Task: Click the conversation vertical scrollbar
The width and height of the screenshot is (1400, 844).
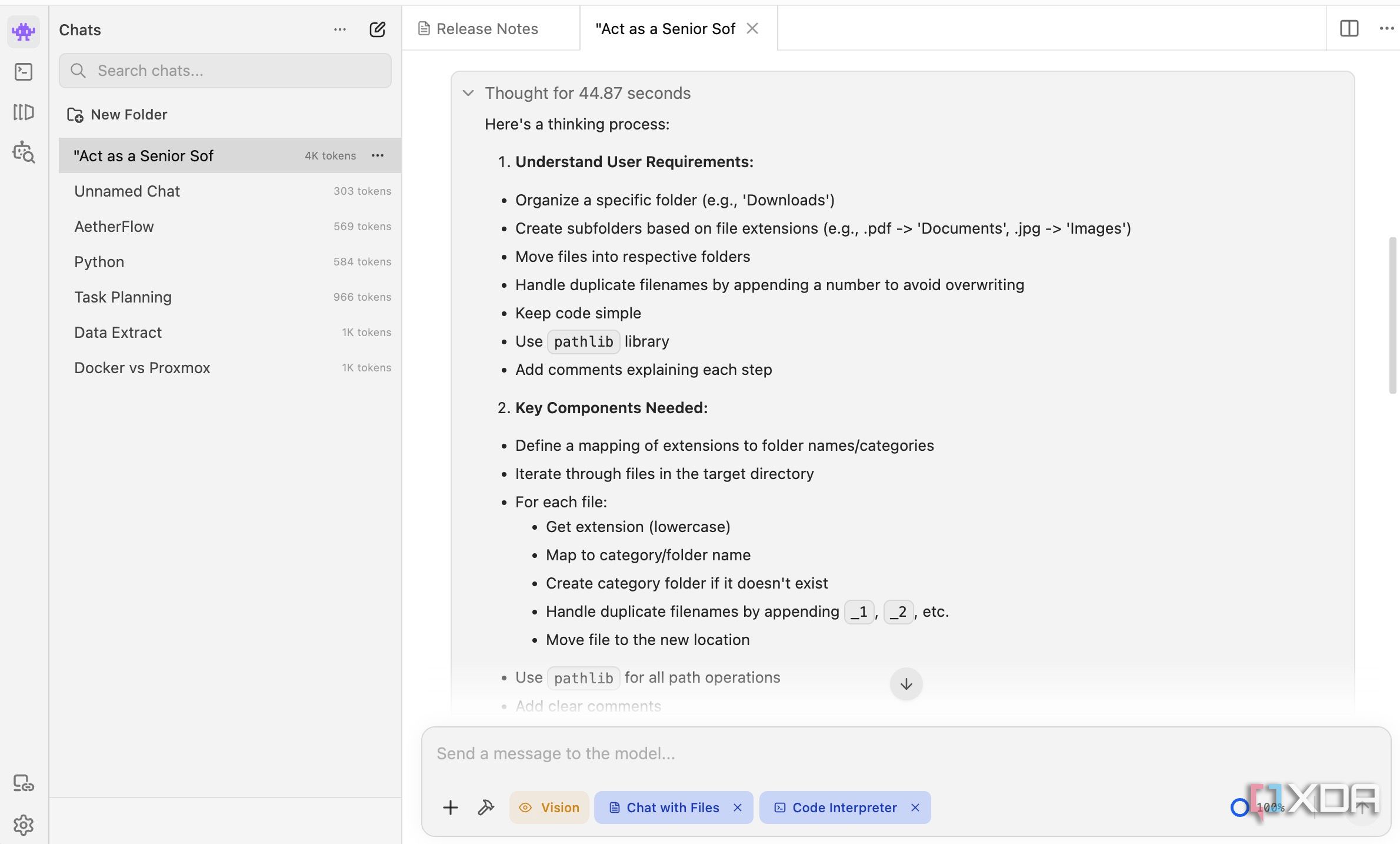Action: 1392,315
